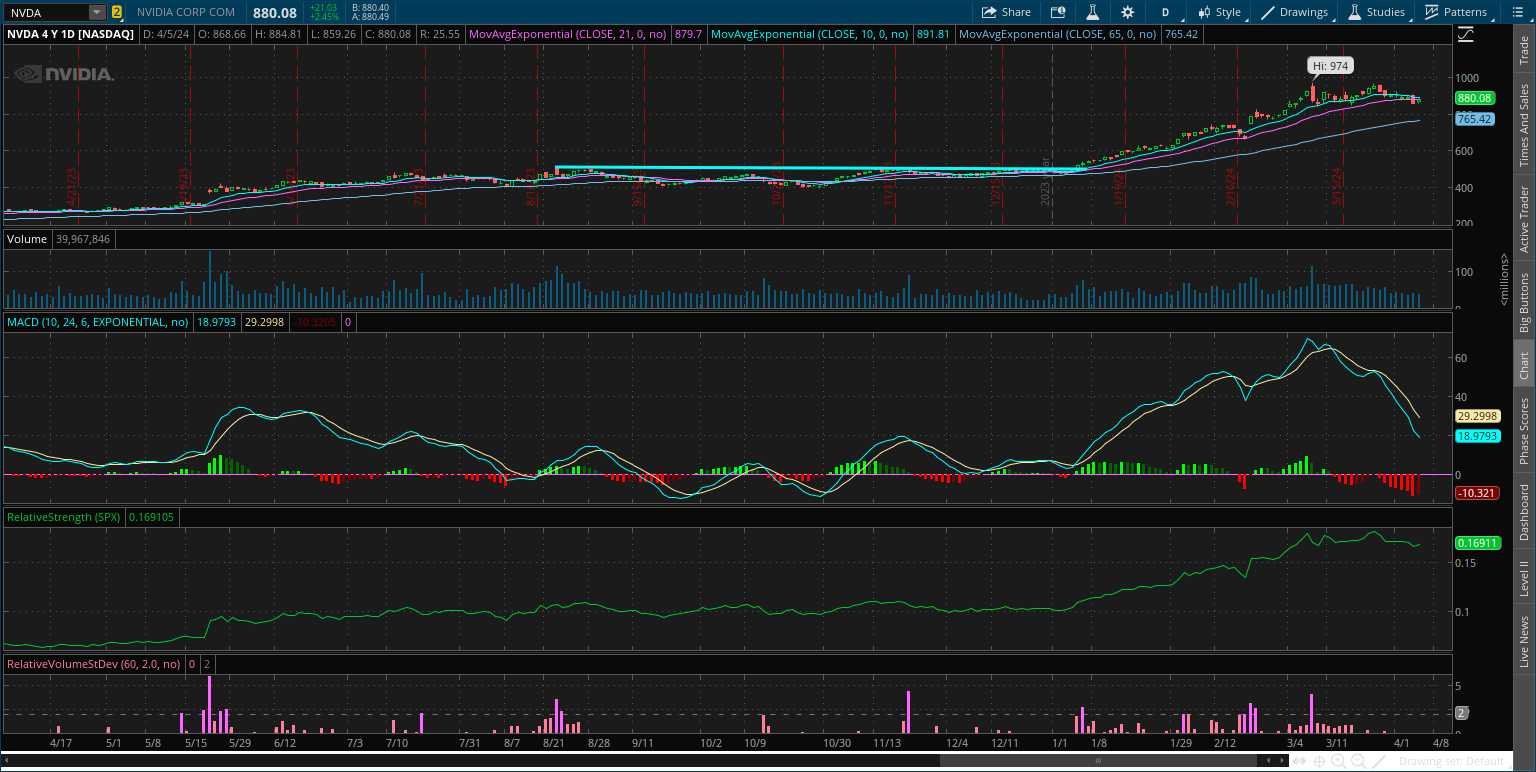Click scroll left arrow on time axis scrollbar
Image resolution: width=1536 pixels, height=772 pixels.
click(x=1270, y=761)
